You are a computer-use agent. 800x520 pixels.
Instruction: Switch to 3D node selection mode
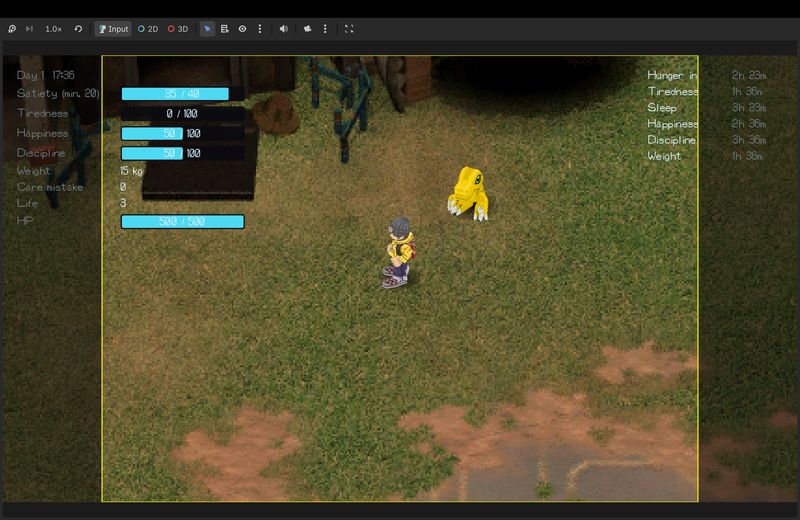(178, 29)
